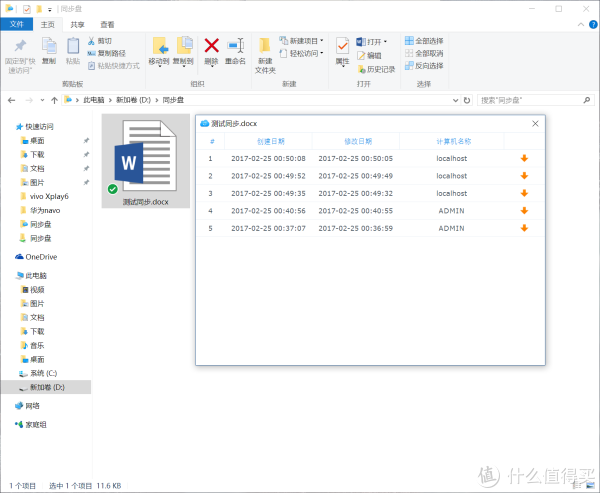
Task: Download version 1 with the orange arrow
Action: pyautogui.click(x=524, y=158)
